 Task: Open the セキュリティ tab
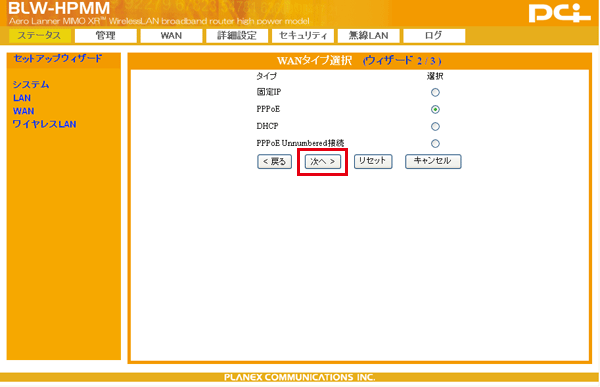click(x=303, y=36)
